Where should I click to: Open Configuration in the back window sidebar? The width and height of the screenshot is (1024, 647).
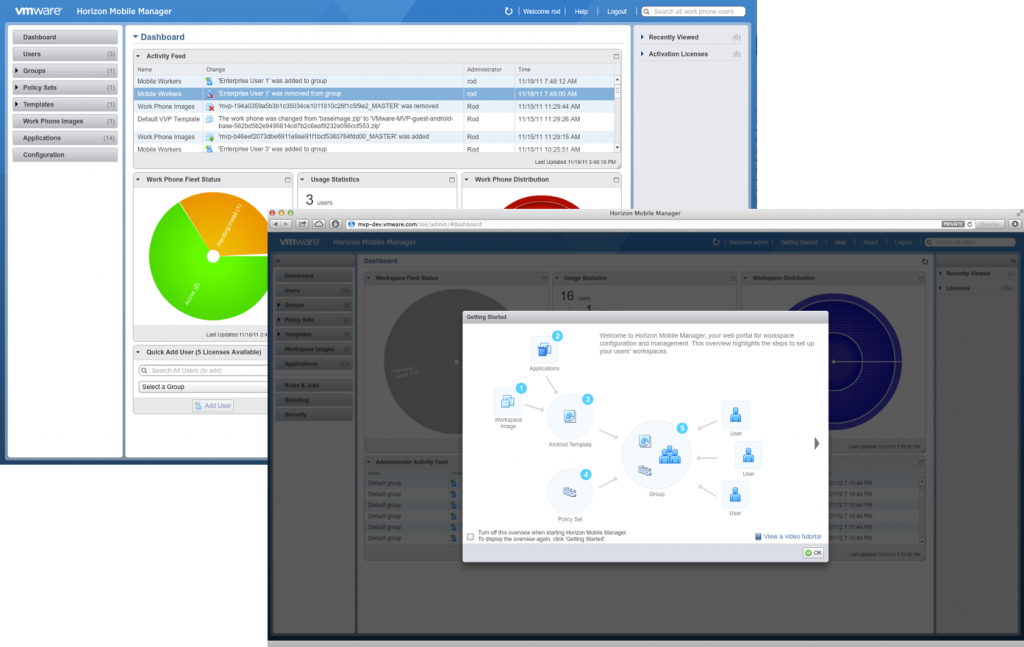[65, 155]
